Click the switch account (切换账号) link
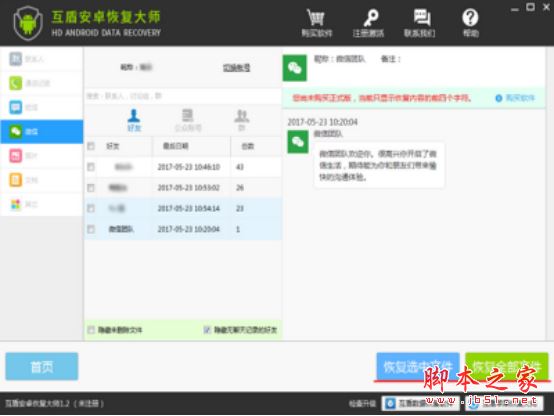554x416 pixels. (x=236, y=68)
